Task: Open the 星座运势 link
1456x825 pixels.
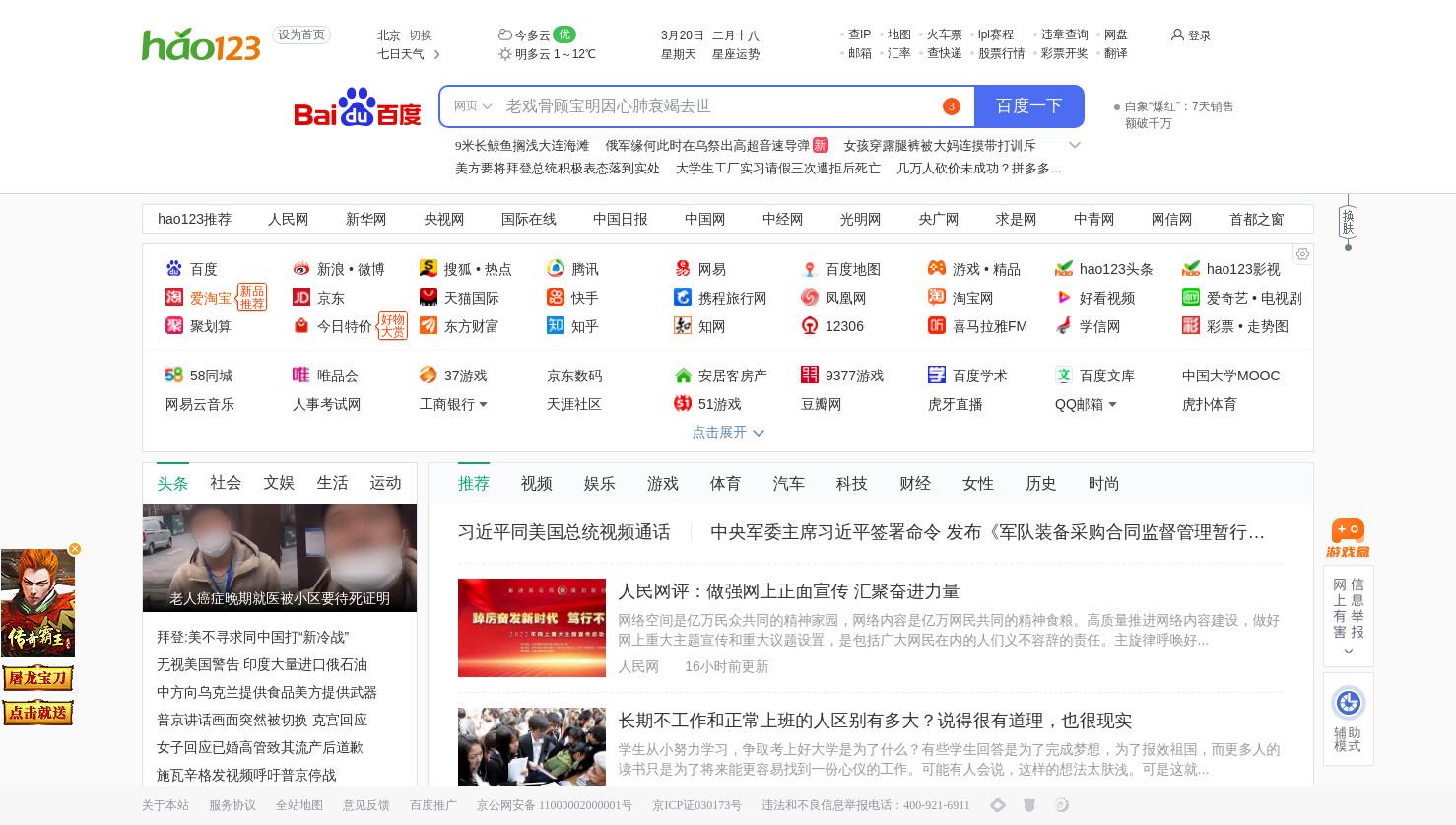Action: point(736,54)
